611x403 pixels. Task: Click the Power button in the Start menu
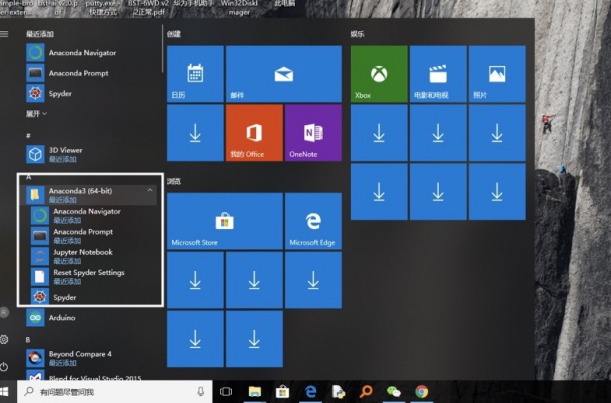click(x=4, y=366)
